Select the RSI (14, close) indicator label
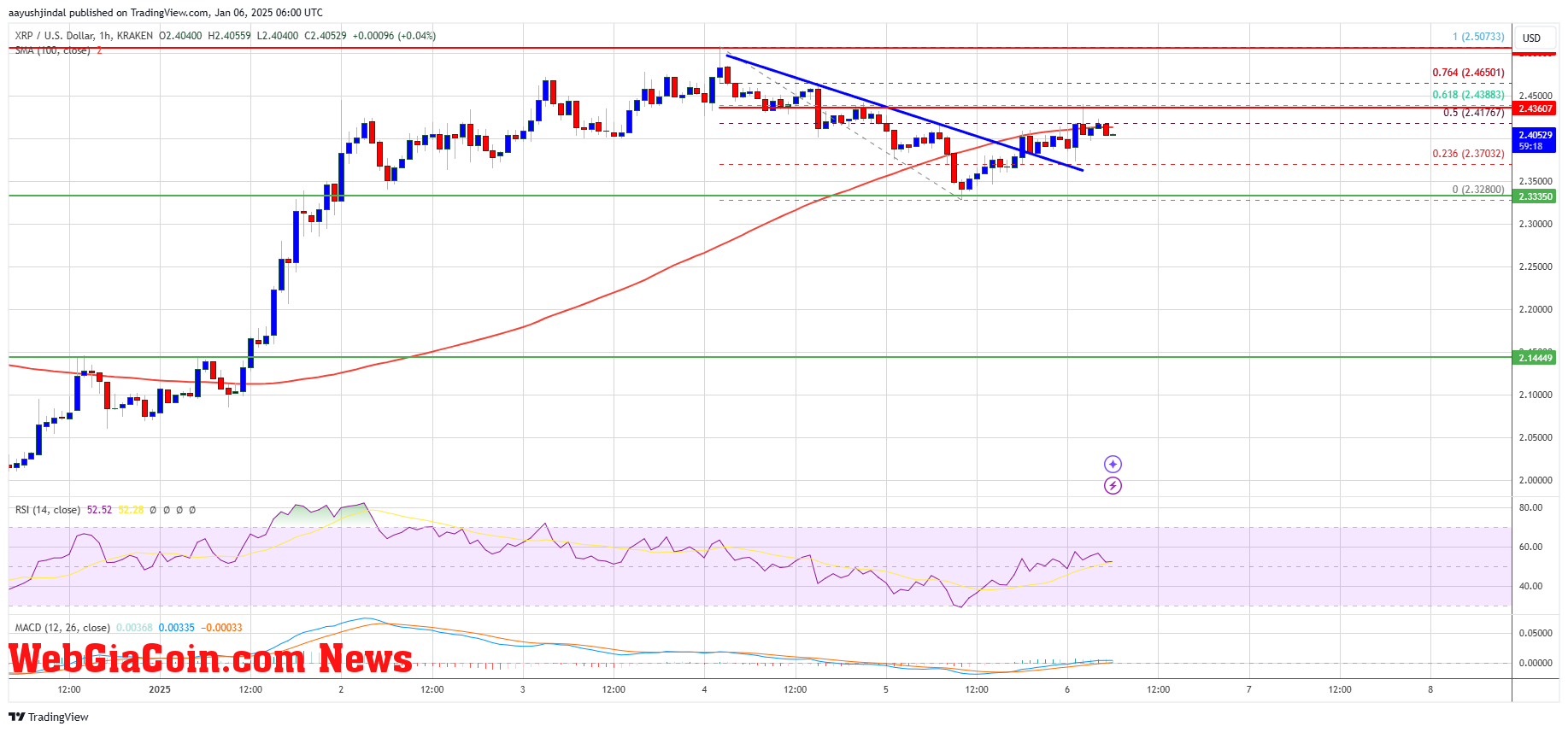Viewport: 1568px width, 732px height. coord(48,510)
